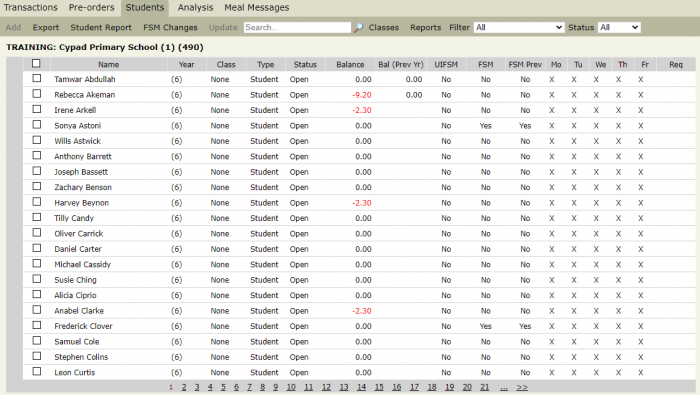
Task: Switch to the Pre-orders tab
Action: pyautogui.click(x=92, y=8)
